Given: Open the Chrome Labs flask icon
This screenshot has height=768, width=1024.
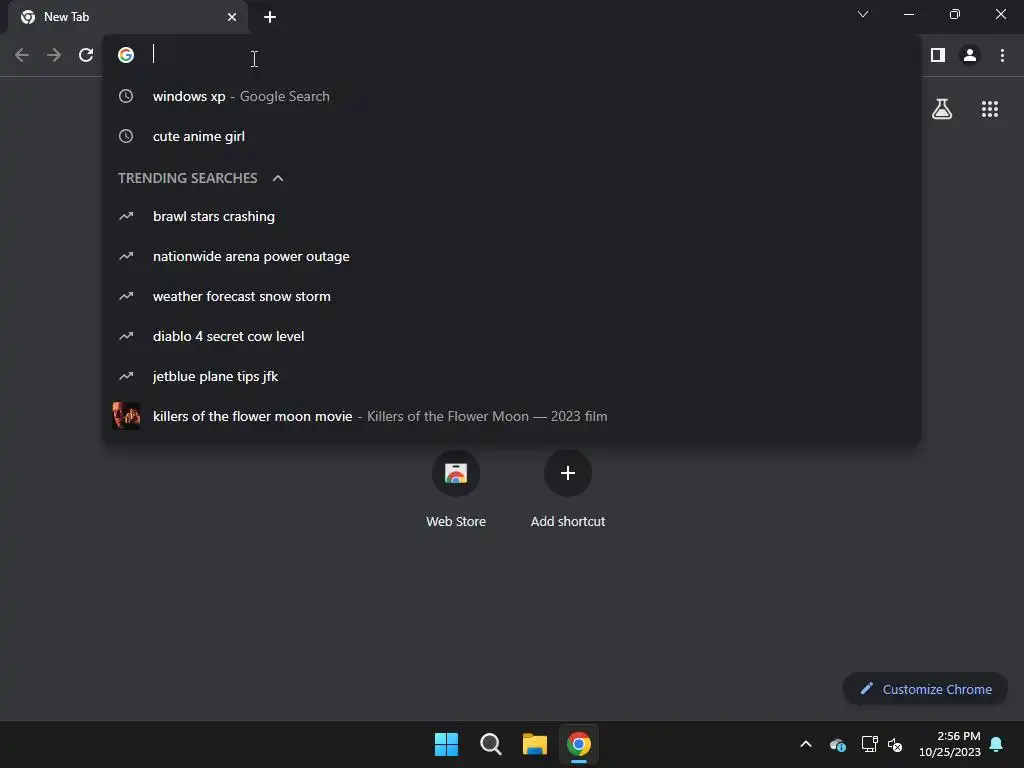Looking at the screenshot, I should [942, 108].
